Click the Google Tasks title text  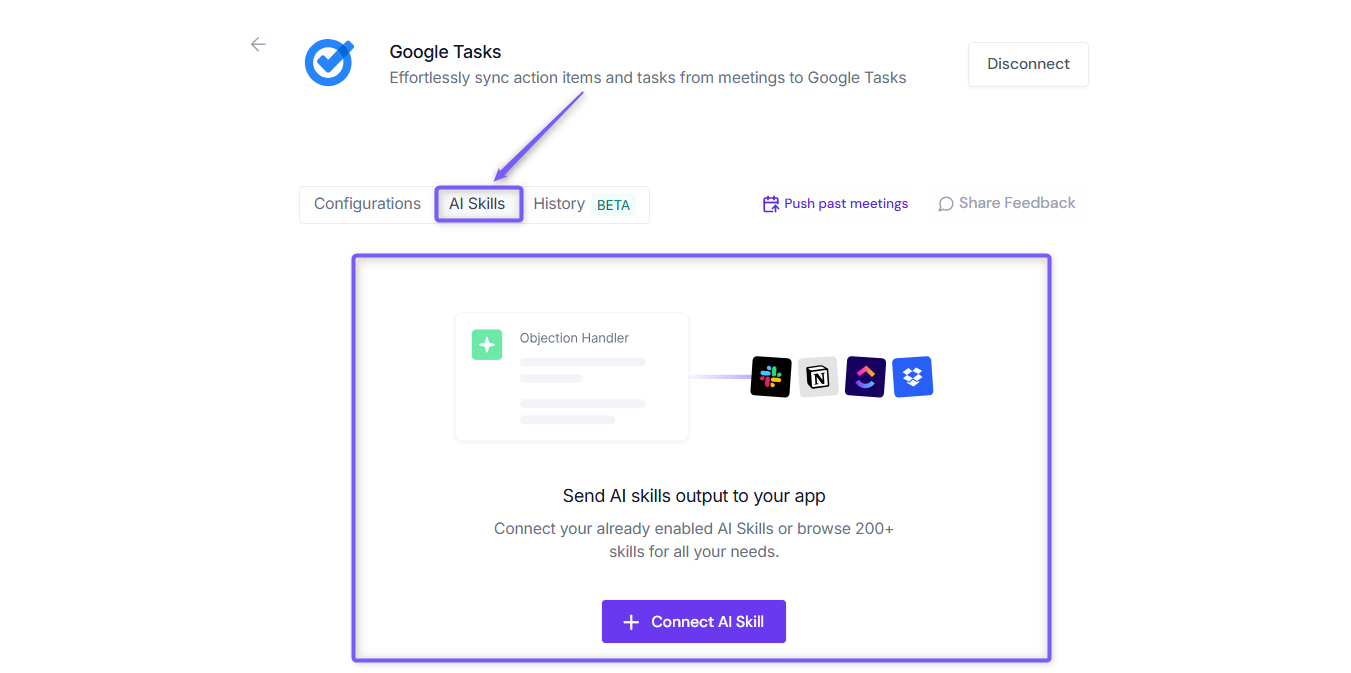(x=445, y=52)
